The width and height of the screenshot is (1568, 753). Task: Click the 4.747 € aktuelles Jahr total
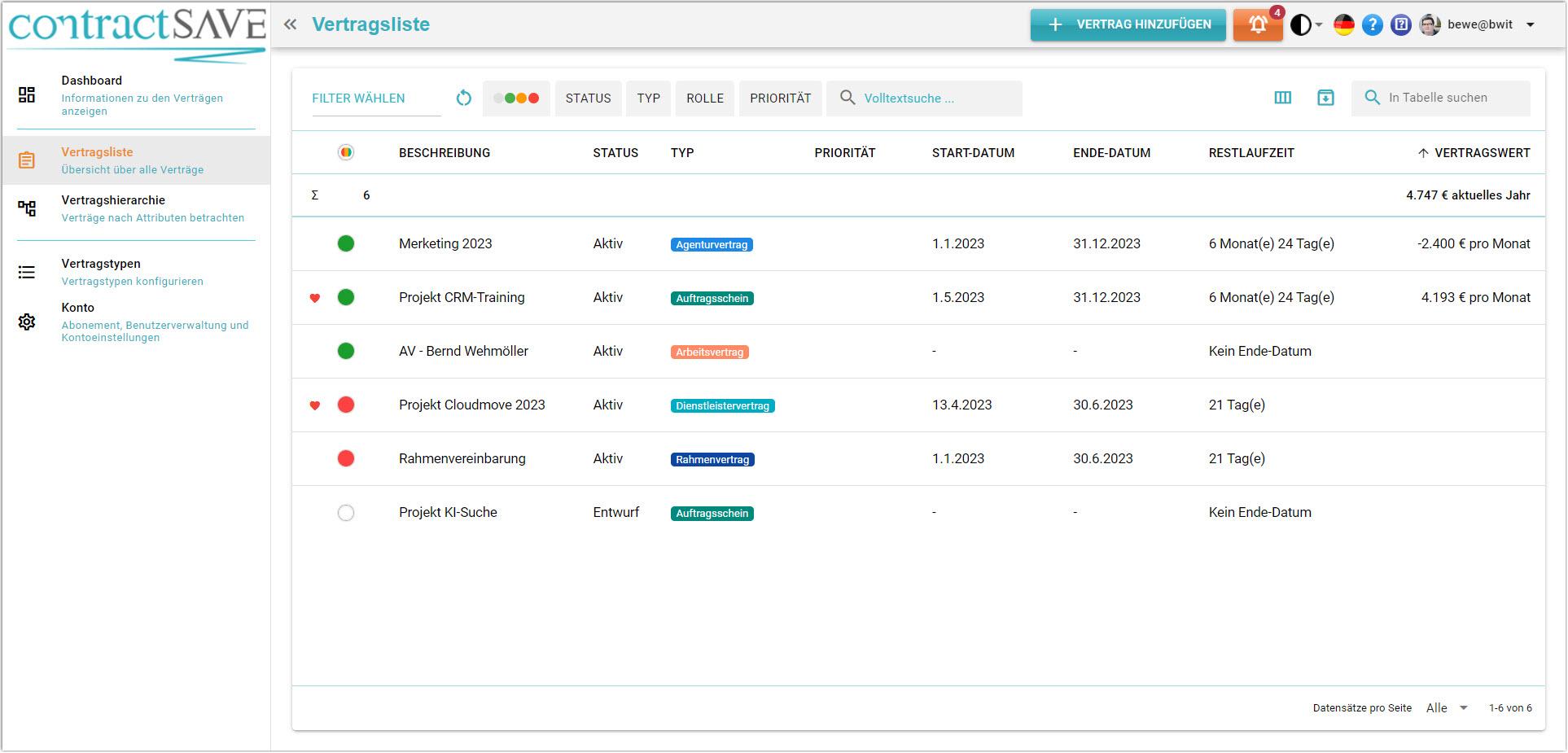(x=1468, y=195)
